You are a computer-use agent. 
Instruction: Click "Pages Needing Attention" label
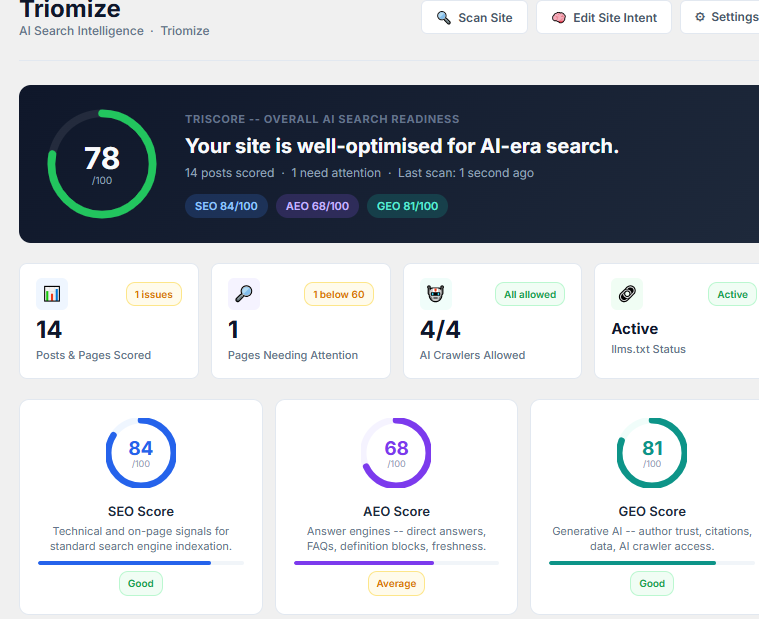click(x=293, y=355)
